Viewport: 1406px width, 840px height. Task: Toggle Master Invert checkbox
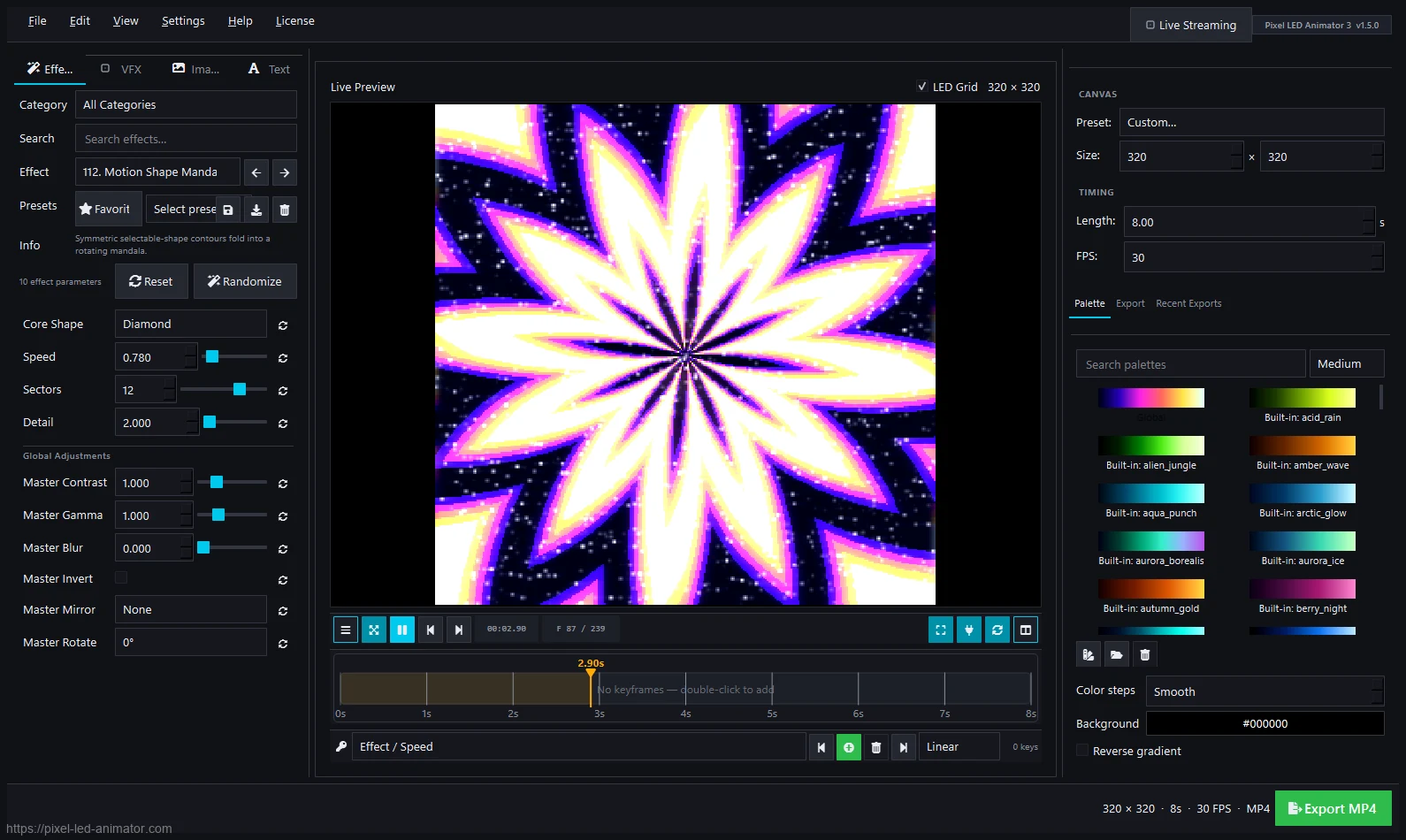pos(121,577)
